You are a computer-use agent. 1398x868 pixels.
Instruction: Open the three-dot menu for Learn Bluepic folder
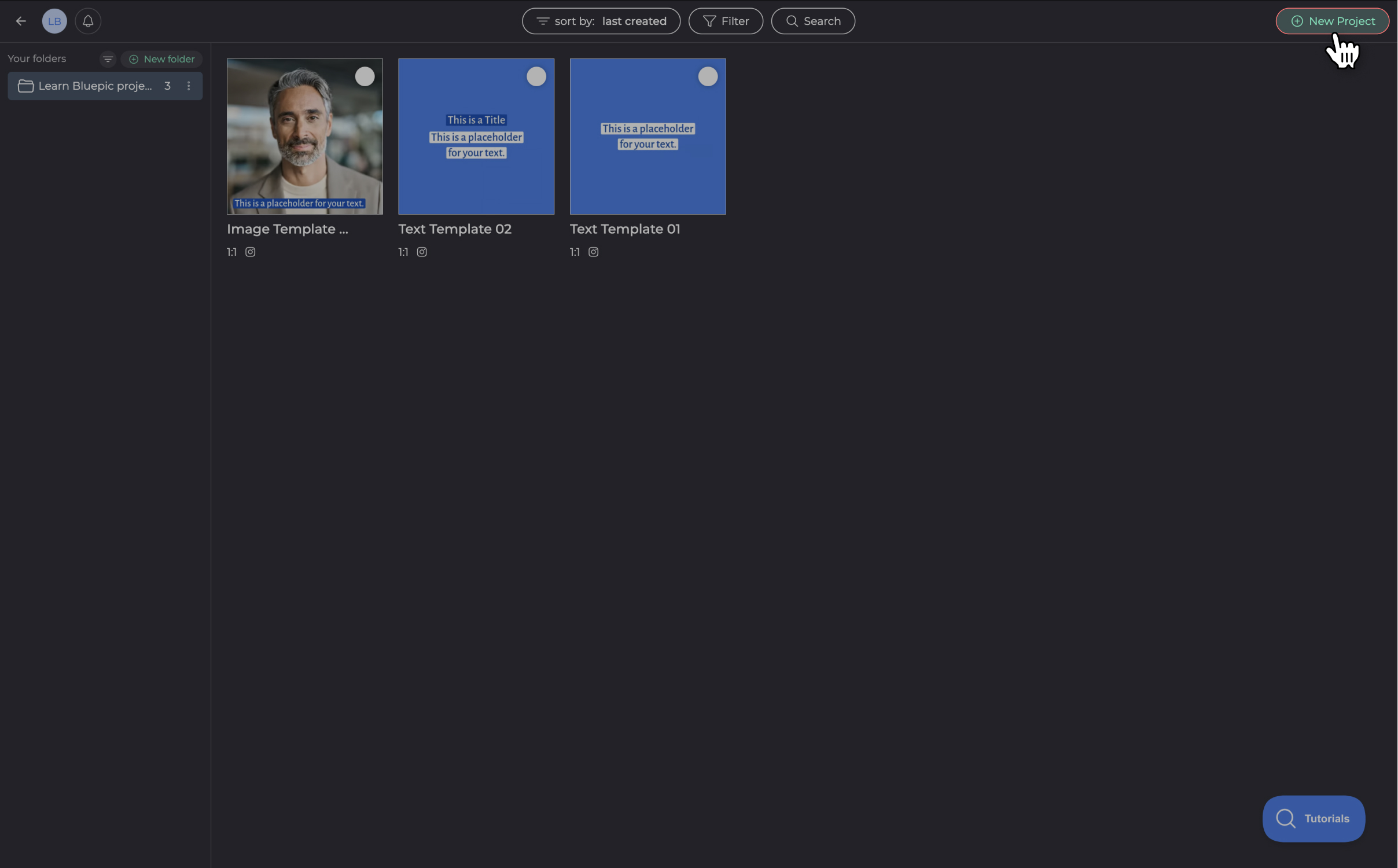tap(189, 86)
